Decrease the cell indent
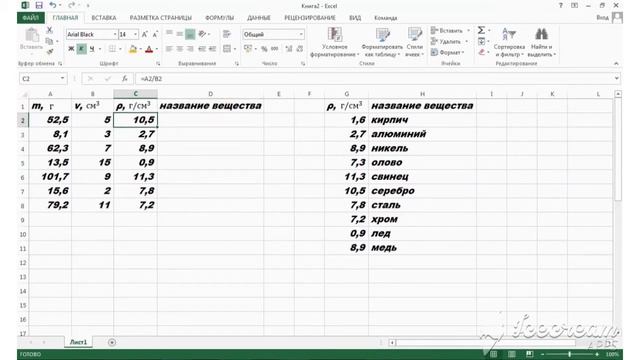The height and width of the screenshot is (360, 640). click(x=202, y=49)
